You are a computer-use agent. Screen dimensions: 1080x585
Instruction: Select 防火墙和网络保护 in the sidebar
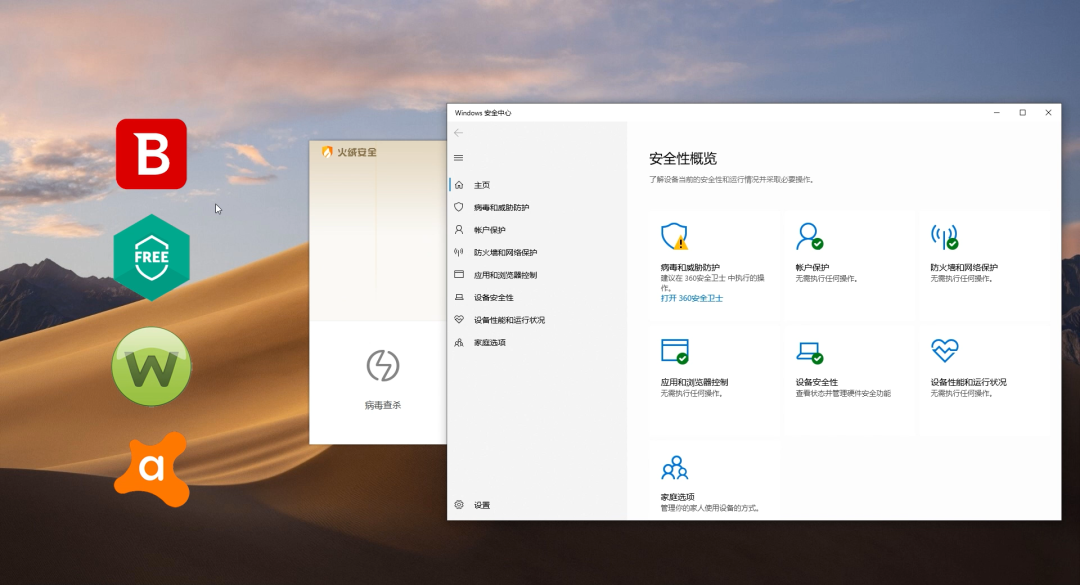pyautogui.click(x=508, y=252)
